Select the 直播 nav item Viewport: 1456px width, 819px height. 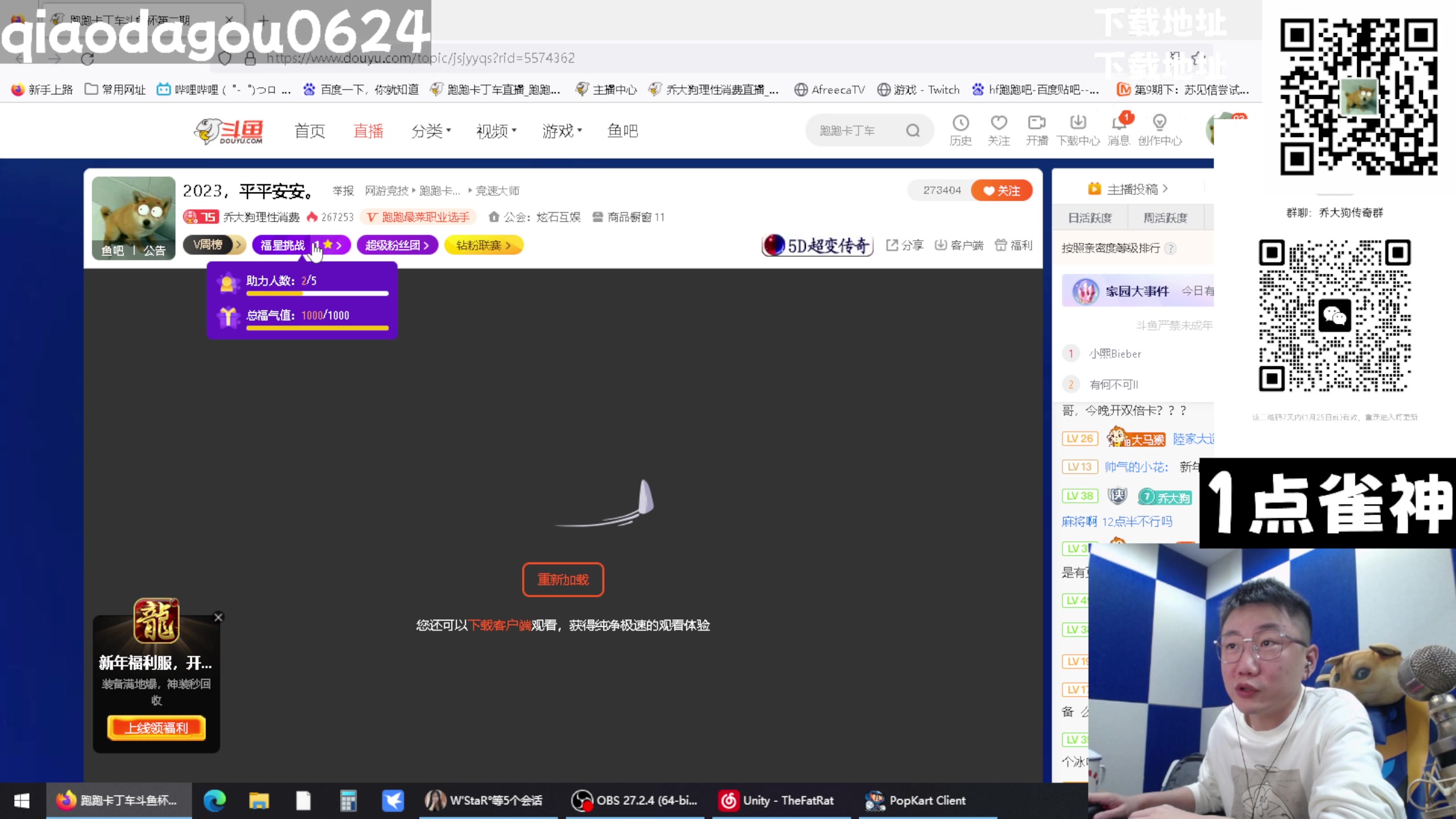pyautogui.click(x=369, y=131)
